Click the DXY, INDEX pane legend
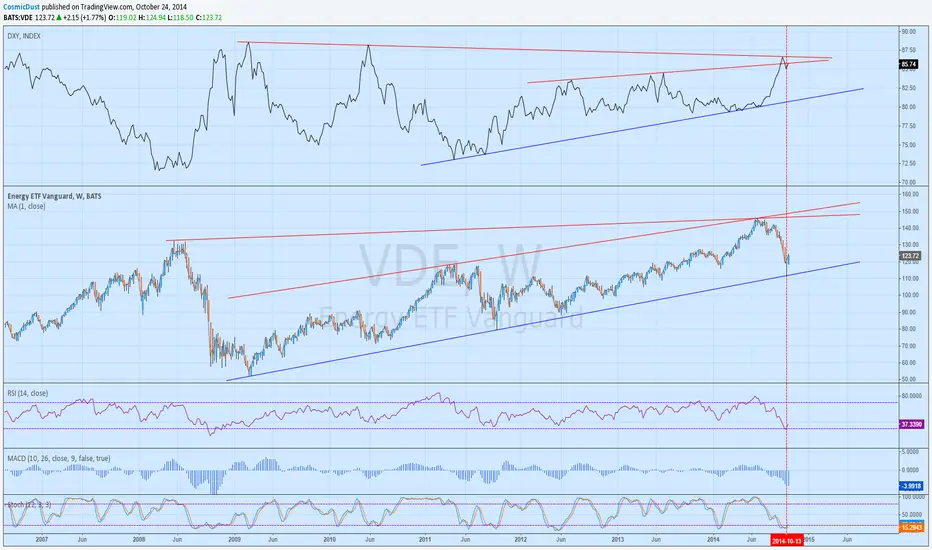Image resolution: width=932 pixels, height=550 pixels. click(x=24, y=36)
